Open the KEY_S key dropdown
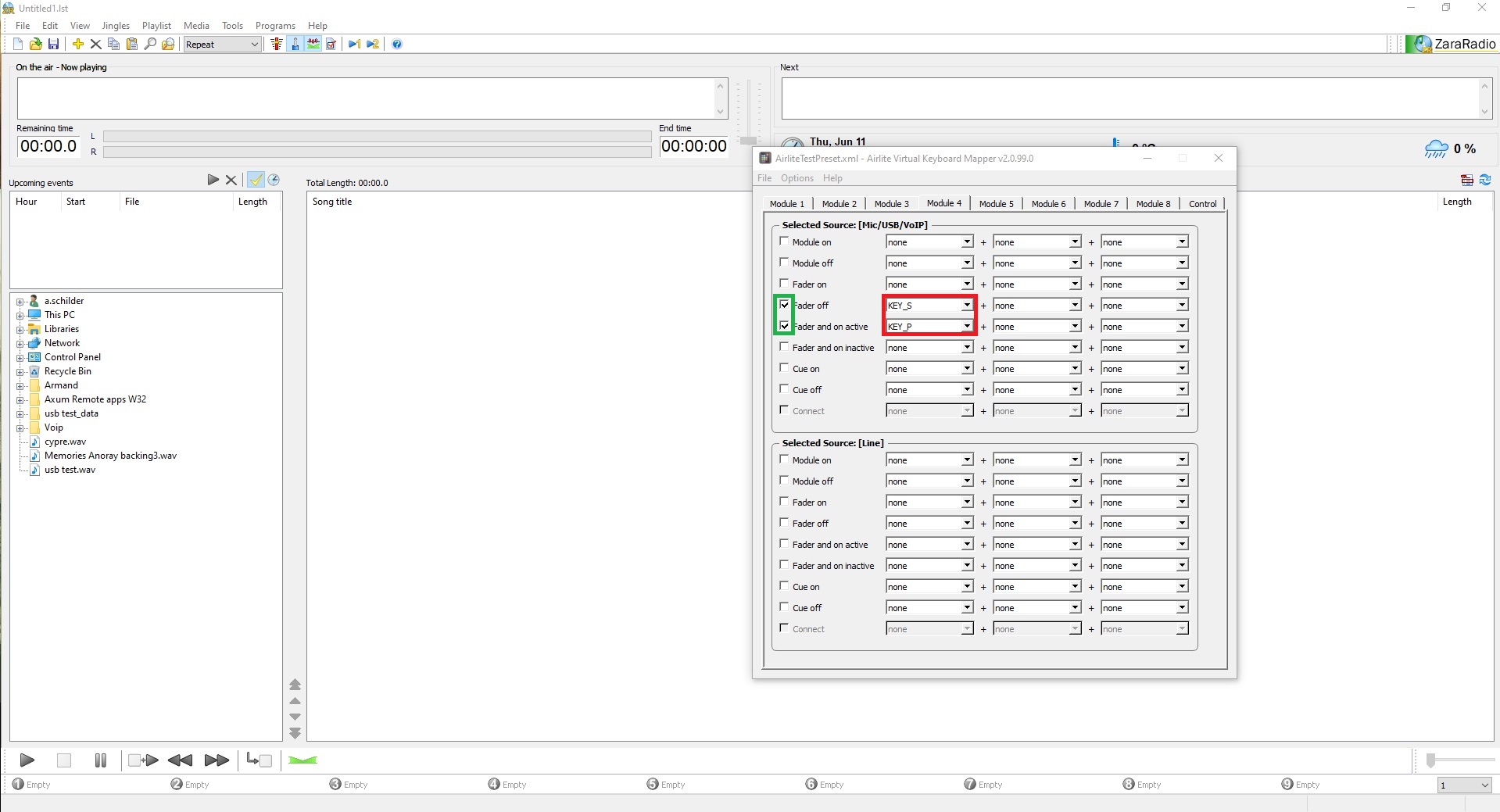1500x812 pixels. [x=967, y=306]
